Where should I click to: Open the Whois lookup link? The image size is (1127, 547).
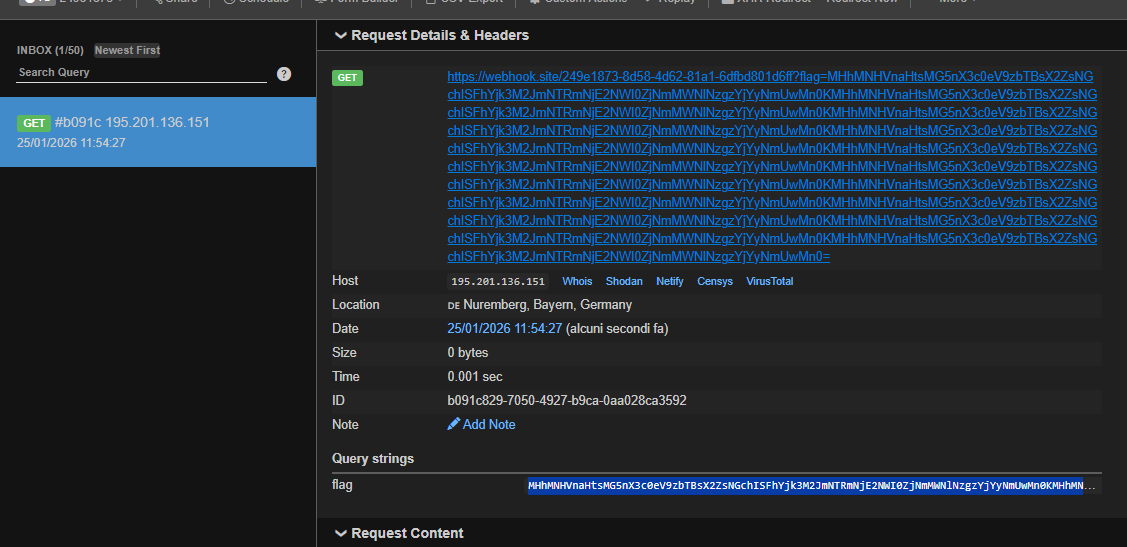(577, 282)
